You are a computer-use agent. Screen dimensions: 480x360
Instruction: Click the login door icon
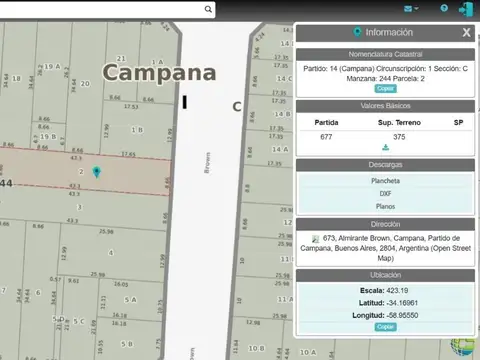pyautogui.click(x=466, y=9)
